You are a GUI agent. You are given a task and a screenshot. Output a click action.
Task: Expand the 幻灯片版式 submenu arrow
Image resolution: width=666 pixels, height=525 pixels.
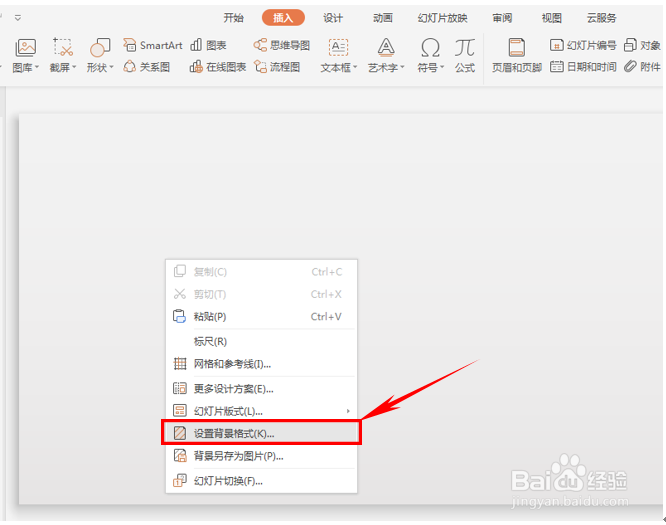tap(348, 411)
